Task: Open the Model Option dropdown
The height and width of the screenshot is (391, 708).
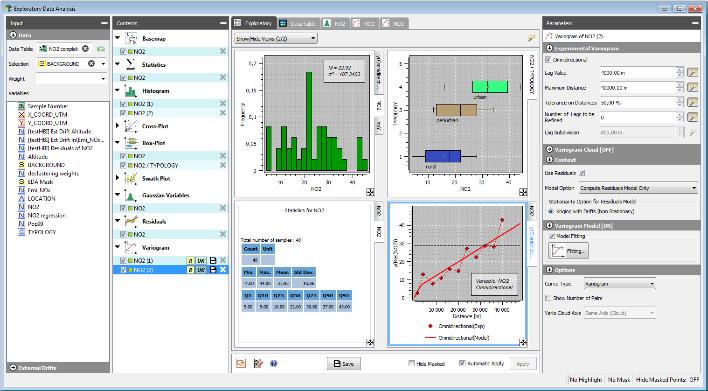Action: tap(637, 188)
